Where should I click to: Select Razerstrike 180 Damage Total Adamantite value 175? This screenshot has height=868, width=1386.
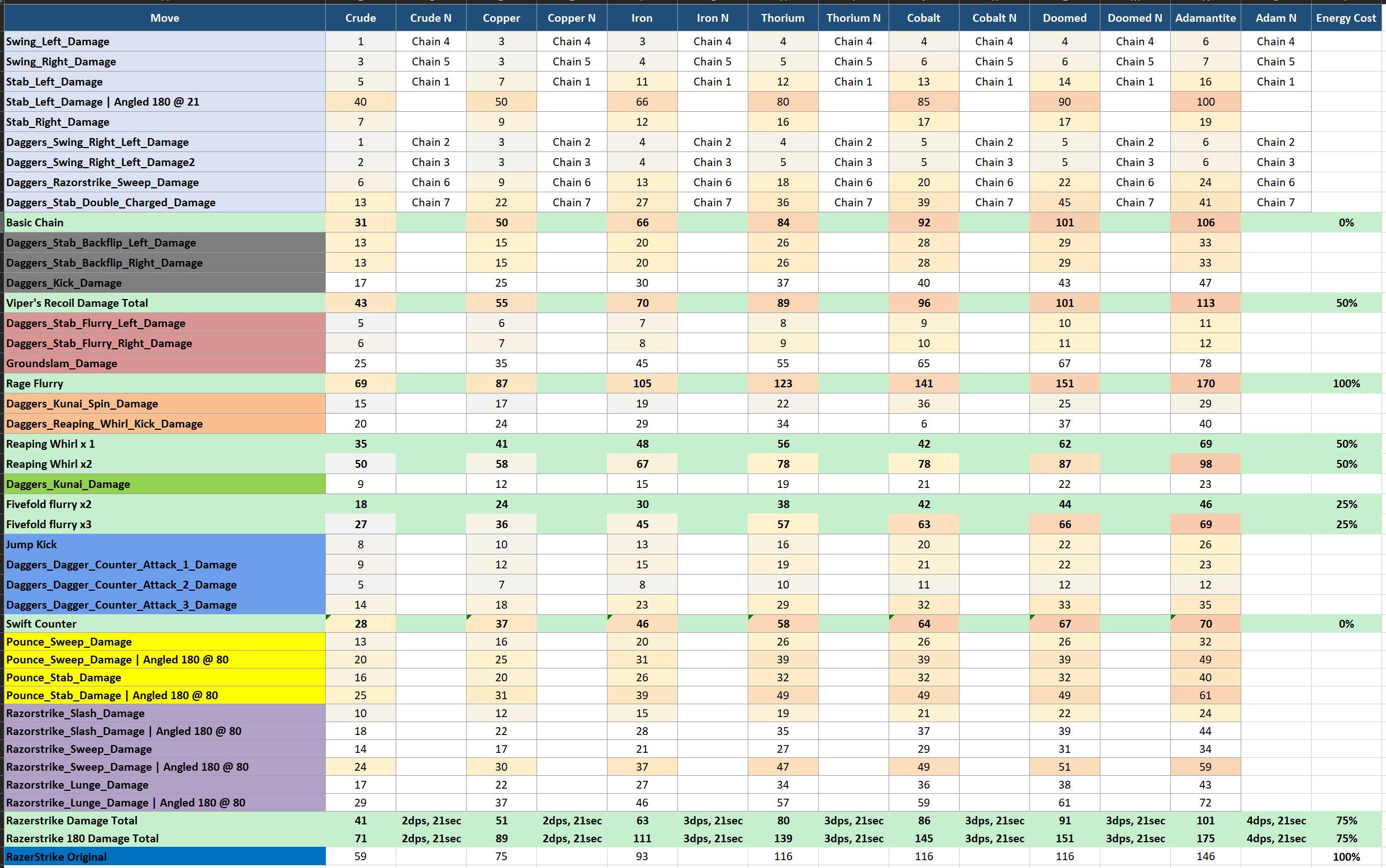click(x=1205, y=838)
